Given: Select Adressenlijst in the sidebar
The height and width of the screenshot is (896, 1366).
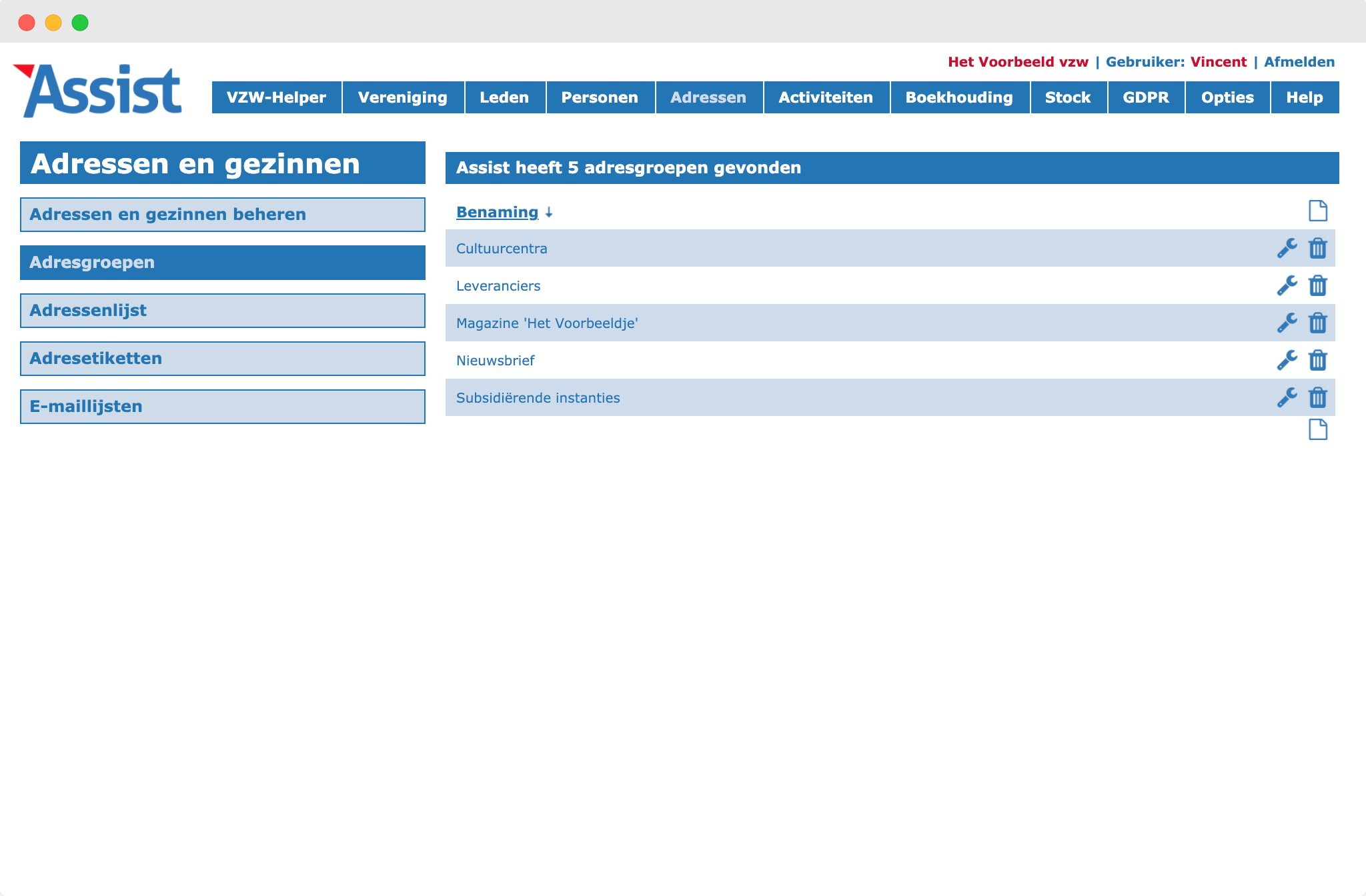Looking at the screenshot, I should [x=223, y=311].
